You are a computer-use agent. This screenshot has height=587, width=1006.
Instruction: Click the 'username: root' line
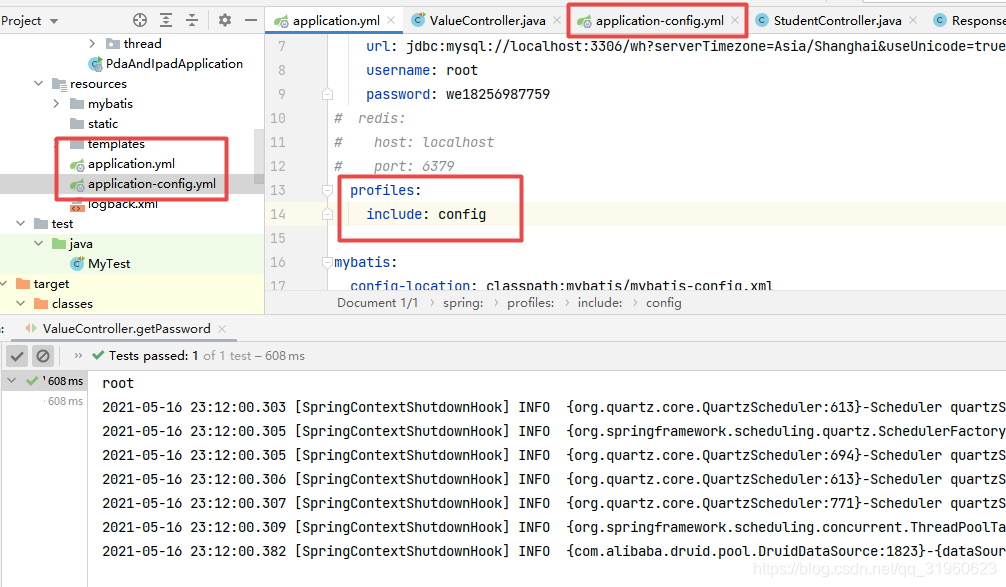point(422,70)
